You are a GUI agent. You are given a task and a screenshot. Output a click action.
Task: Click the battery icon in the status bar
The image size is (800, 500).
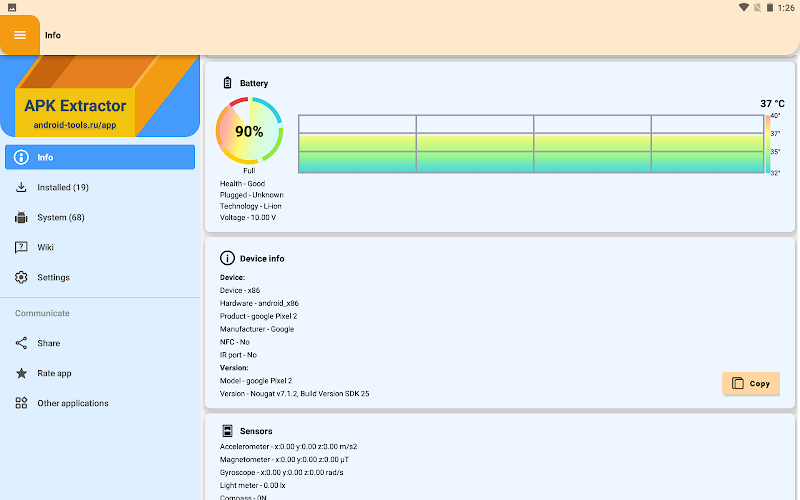pyautogui.click(x=770, y=8)
